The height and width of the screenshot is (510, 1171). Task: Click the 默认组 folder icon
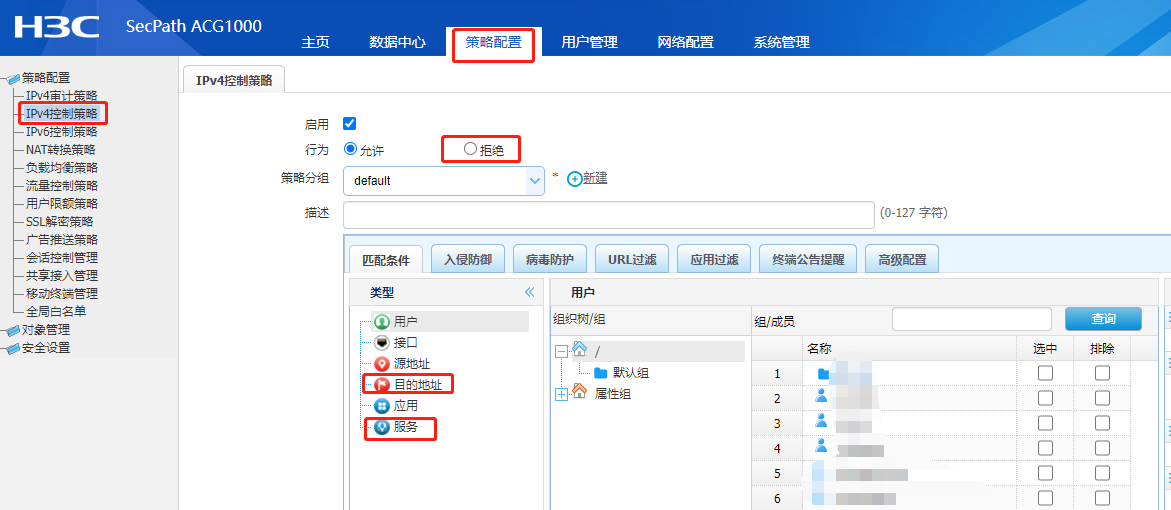600,373
